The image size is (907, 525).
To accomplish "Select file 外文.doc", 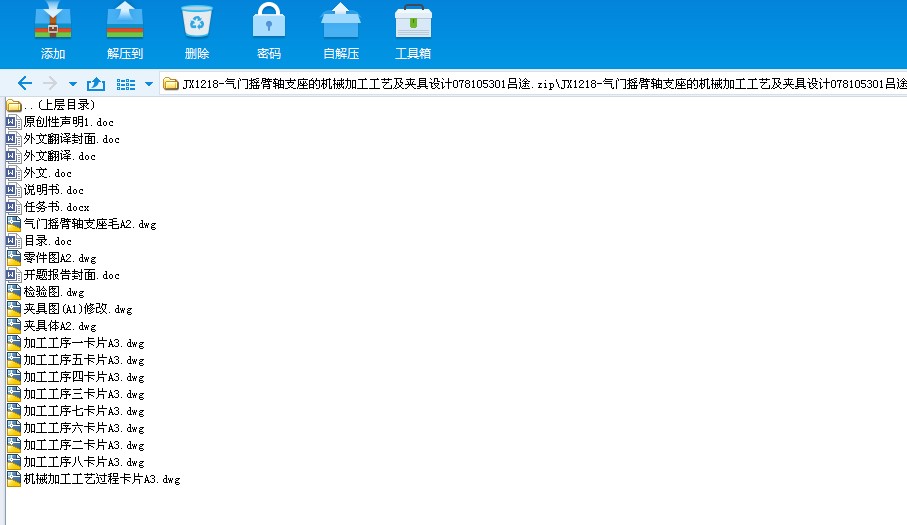I will point(39,173).
